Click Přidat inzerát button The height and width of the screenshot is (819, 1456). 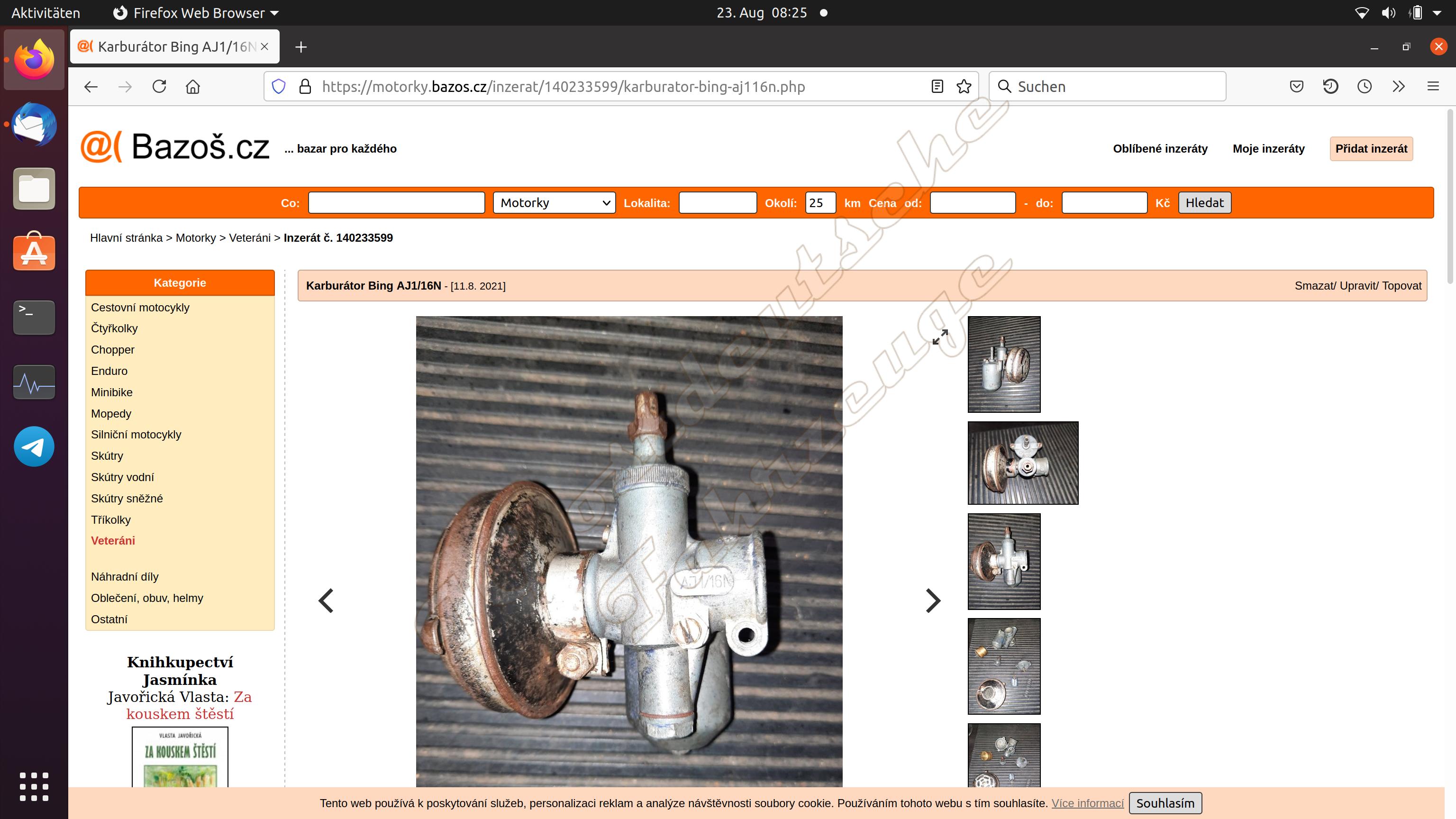coord(1371,149)
